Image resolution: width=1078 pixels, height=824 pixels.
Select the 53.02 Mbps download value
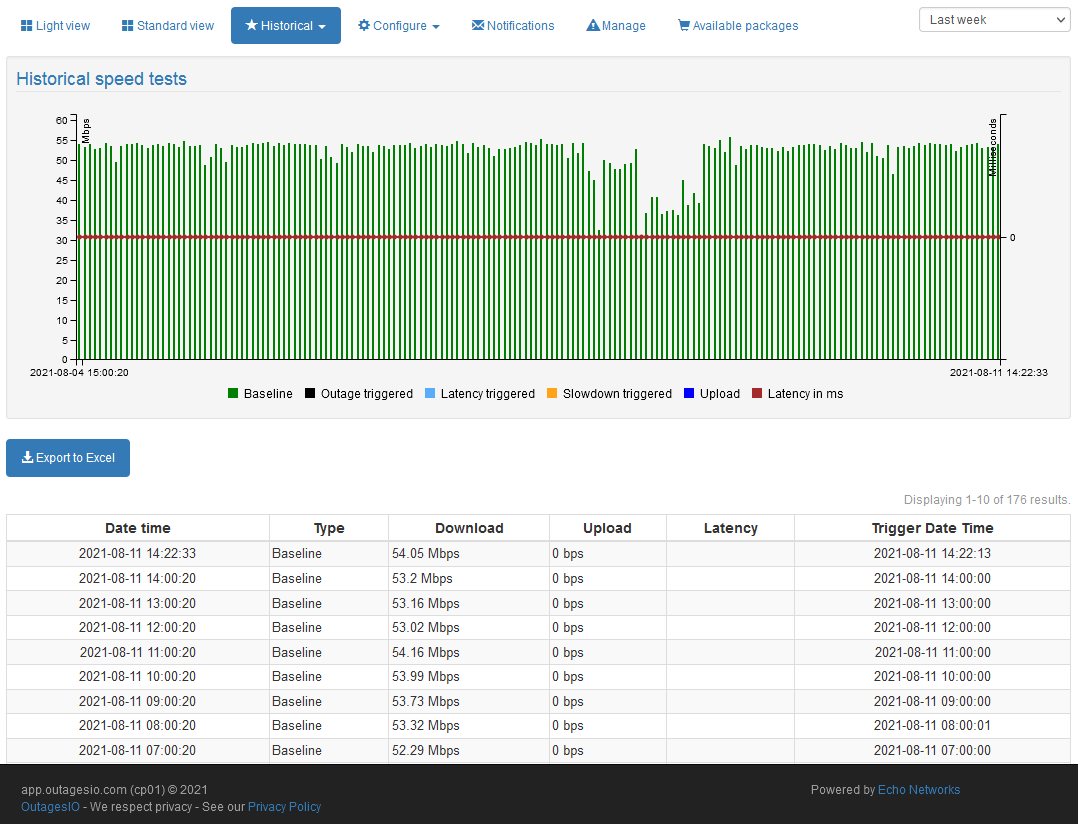tap(426, 627)
